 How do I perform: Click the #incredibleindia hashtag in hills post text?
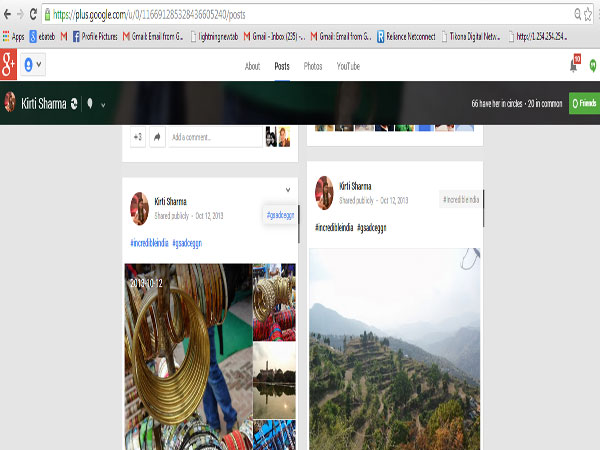click(x=334, y=228)
